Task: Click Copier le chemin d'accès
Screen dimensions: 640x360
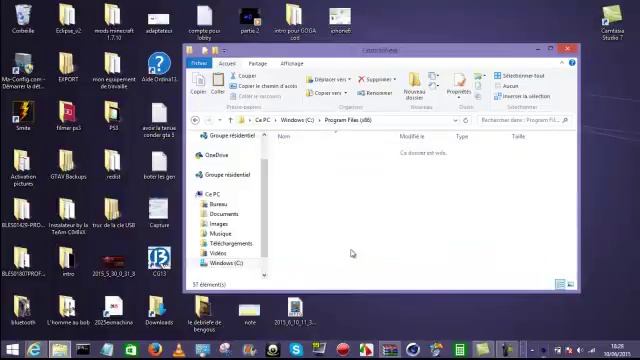Action: [x=263, y=86]
